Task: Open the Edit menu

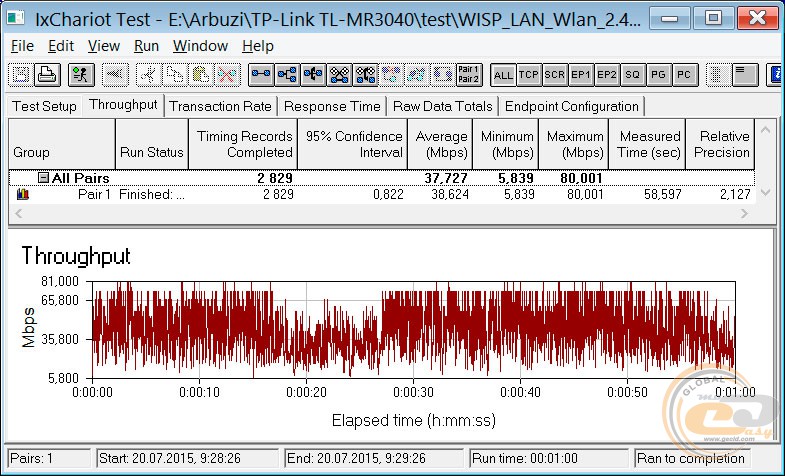Action: click(x=61, y=46)
